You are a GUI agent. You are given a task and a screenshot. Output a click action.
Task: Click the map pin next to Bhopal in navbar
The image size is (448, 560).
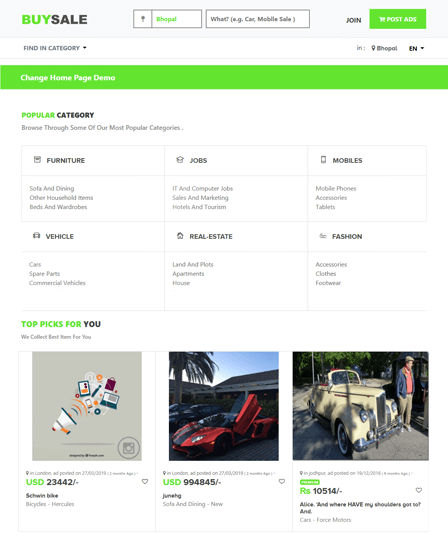click(x=373, y=48)
